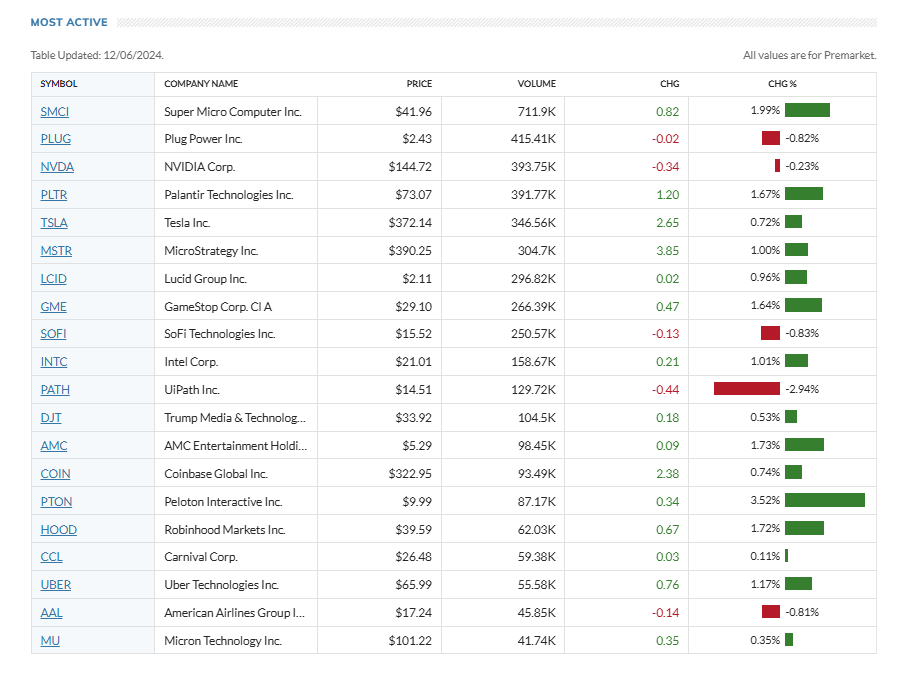Click the $101.22 Micron price

coord(410,641)
